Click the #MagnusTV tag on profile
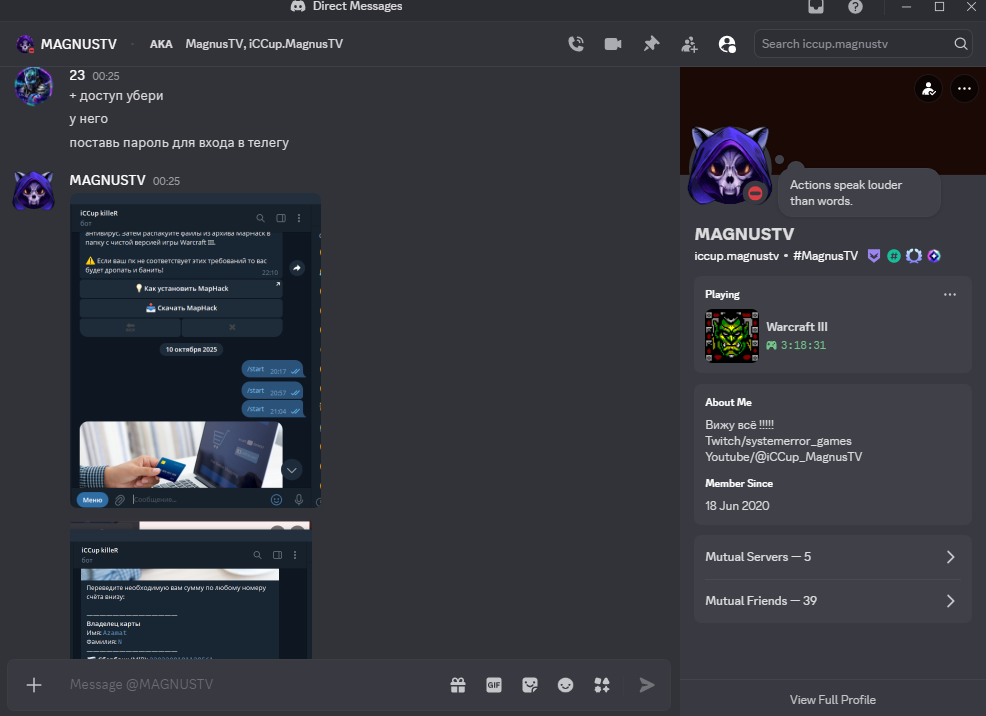This screenshot has width=986, height=716. coord(825,256)
